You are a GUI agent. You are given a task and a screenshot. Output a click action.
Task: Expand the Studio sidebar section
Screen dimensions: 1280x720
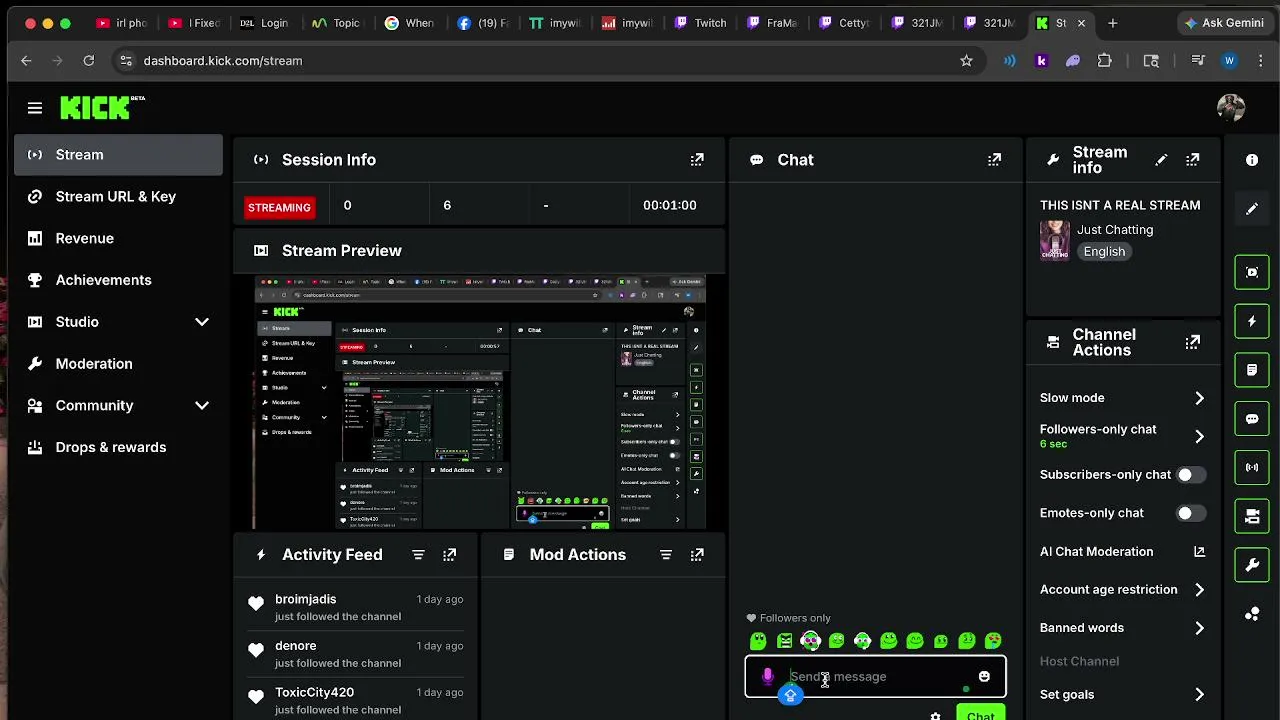click(202, 322)
